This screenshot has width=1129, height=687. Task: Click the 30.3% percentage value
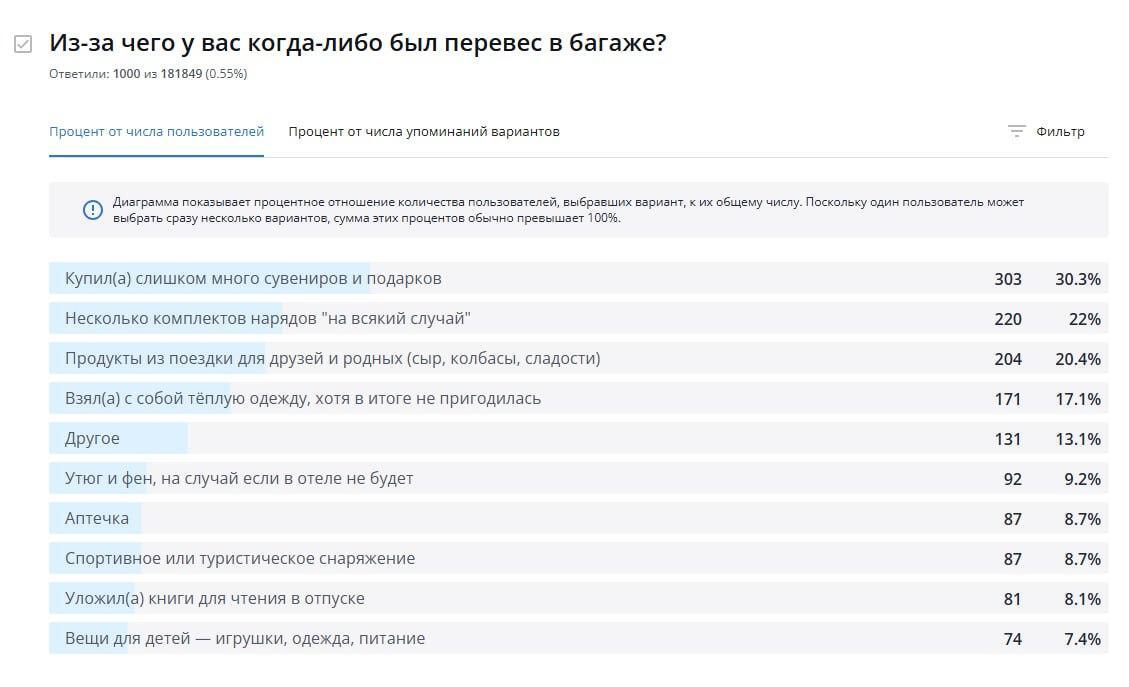point(1078,279)
